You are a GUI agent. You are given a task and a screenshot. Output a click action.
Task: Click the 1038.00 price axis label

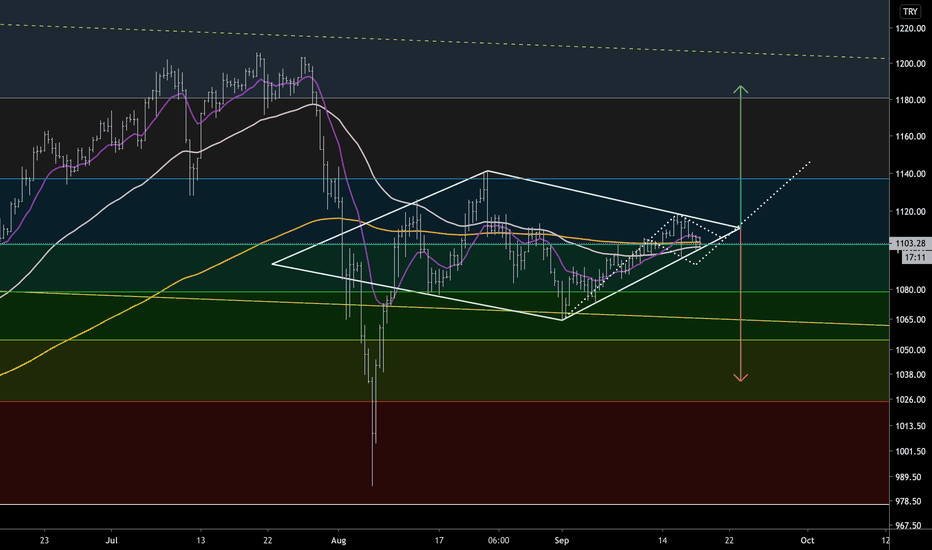click(911, 375)
